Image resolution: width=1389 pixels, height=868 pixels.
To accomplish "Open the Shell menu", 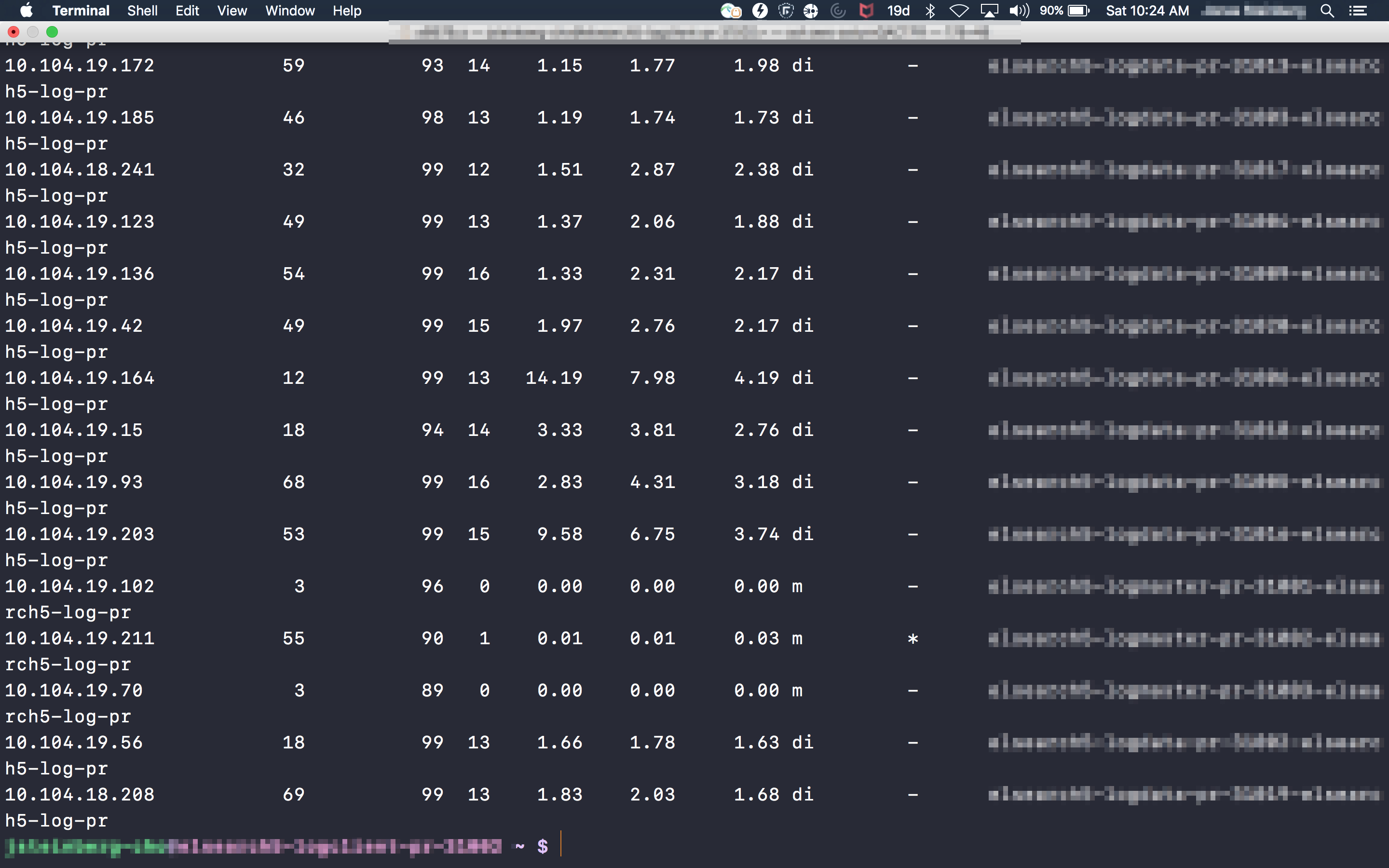I will pyautogui.click(x=142, y=10).
